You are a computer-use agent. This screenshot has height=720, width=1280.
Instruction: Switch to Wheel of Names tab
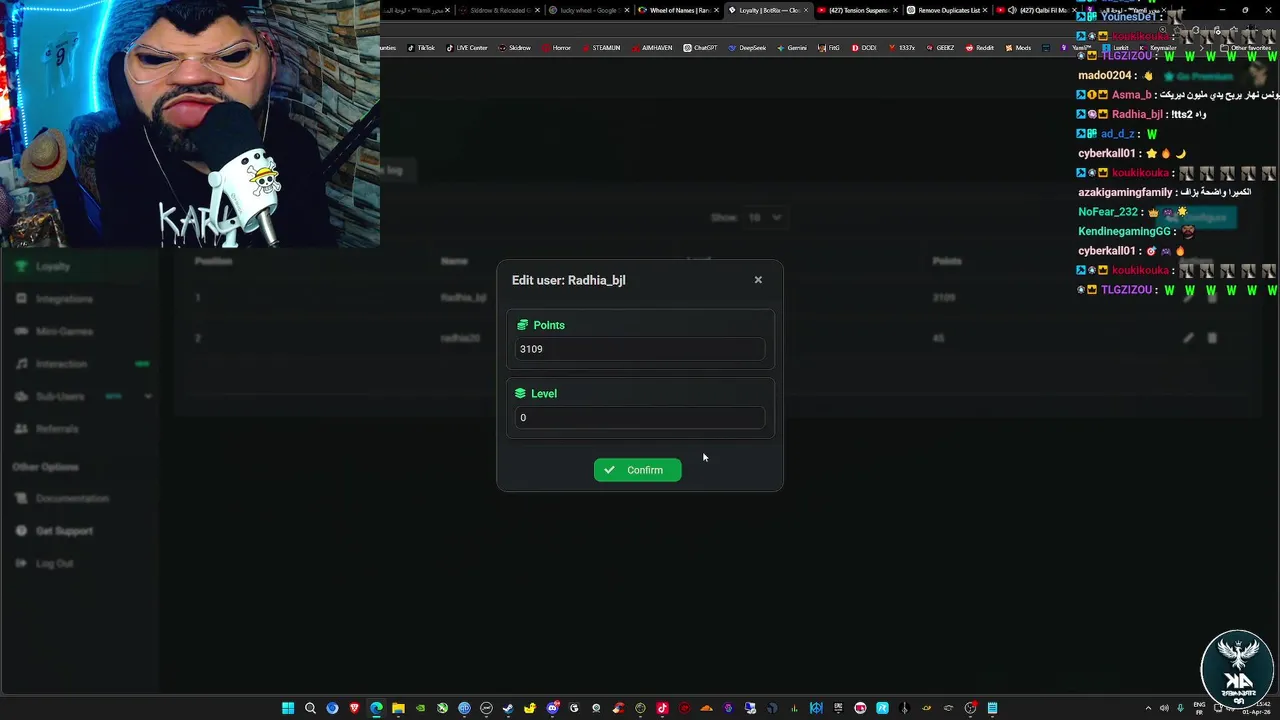pyautogui.click(x=679, y=10)
